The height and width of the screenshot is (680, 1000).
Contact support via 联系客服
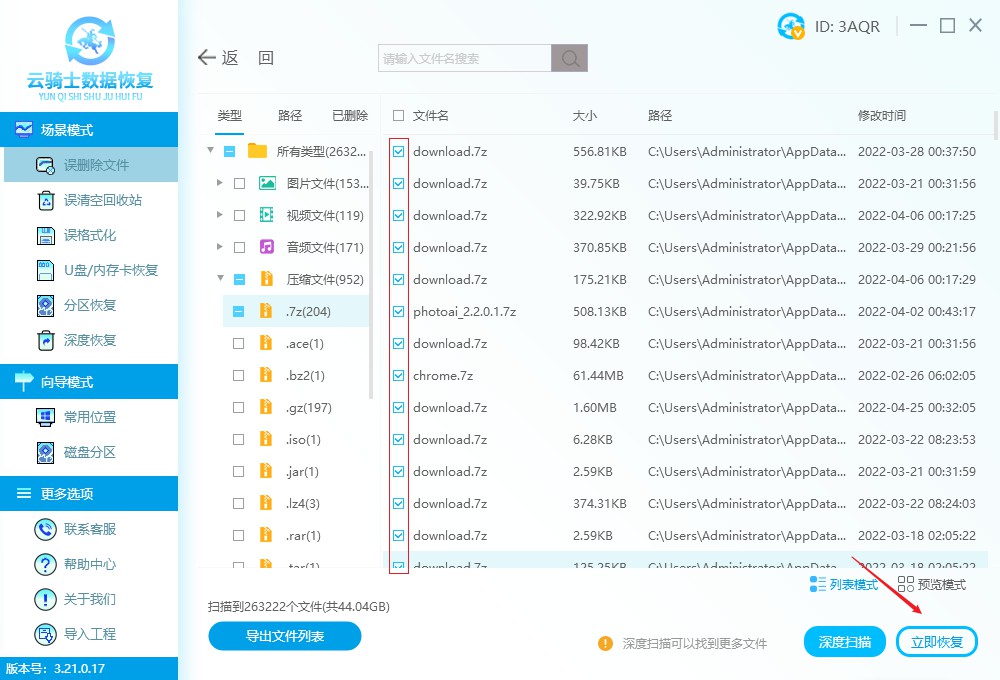click(x=91, y=529)
